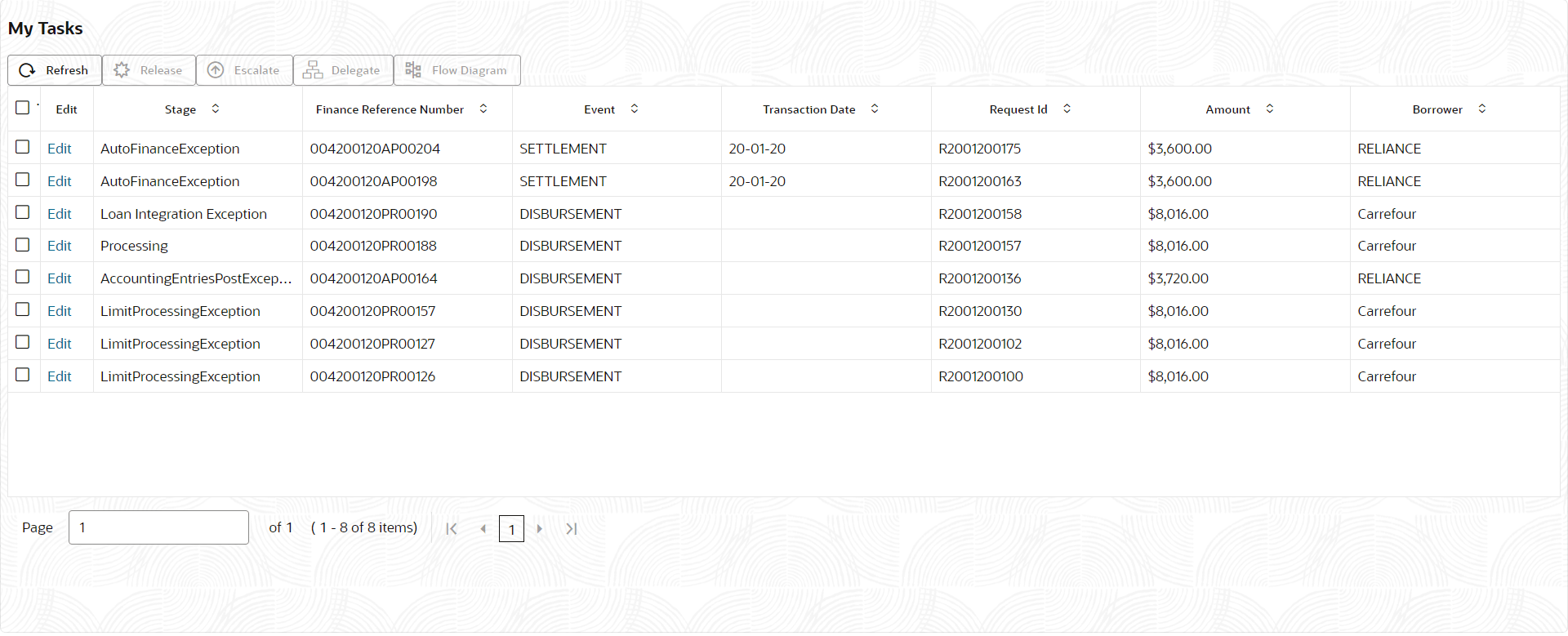1568x636 pixels.
Task: Open Edit link for R2001200136
Action: coord(59,278)
